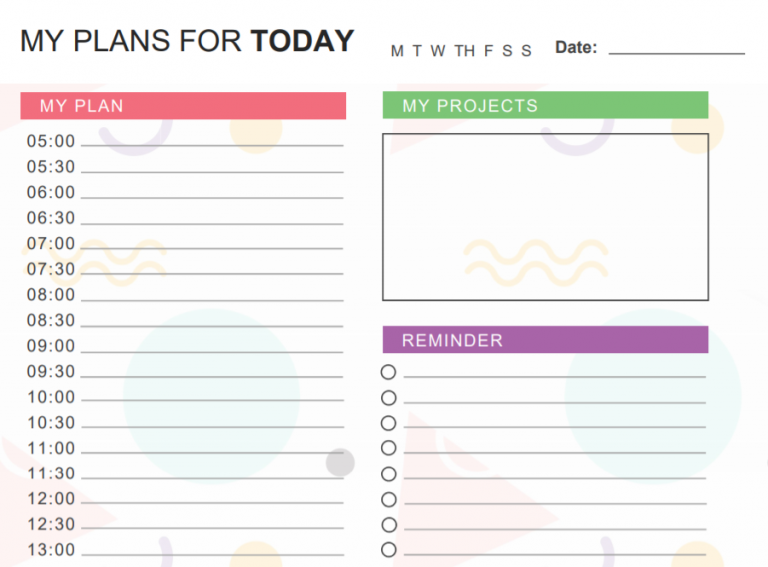Select the F weekday letter
The image size is (768, 567).
pyautogui.click(x=488, y=51)
